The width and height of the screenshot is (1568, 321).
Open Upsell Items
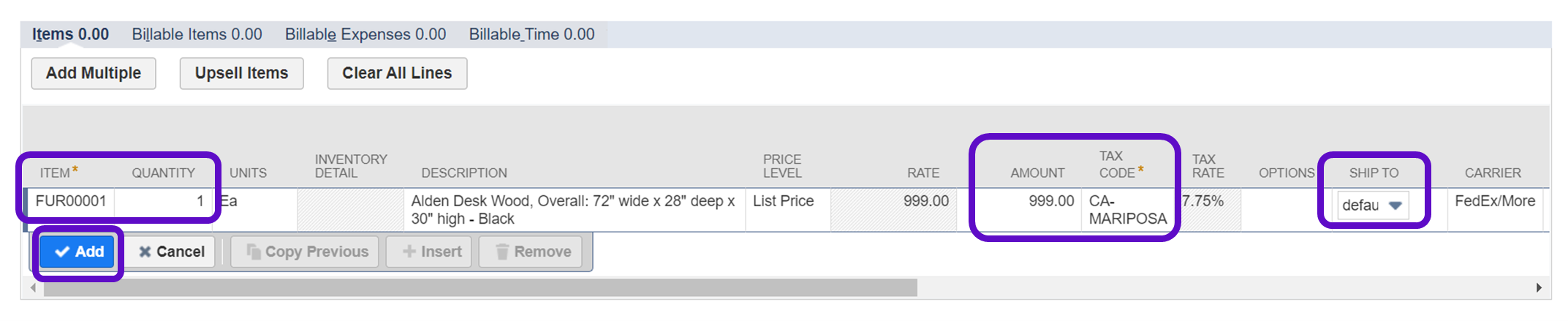[241, 73]
